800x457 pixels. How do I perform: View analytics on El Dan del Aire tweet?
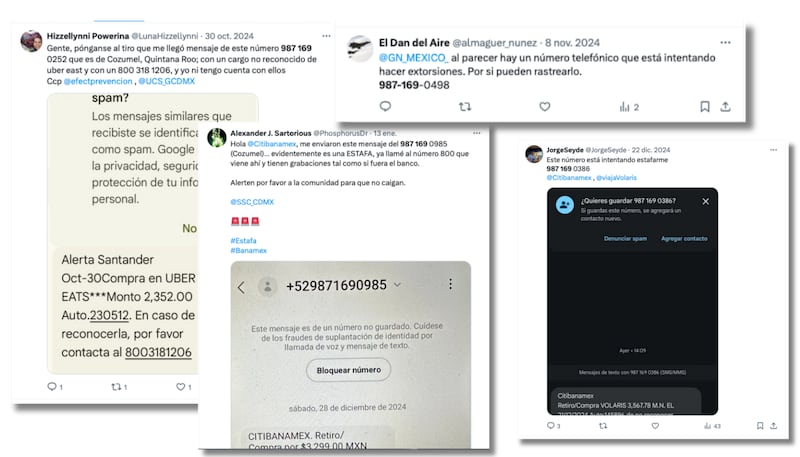pyautogui.click(x=629, y=107)
